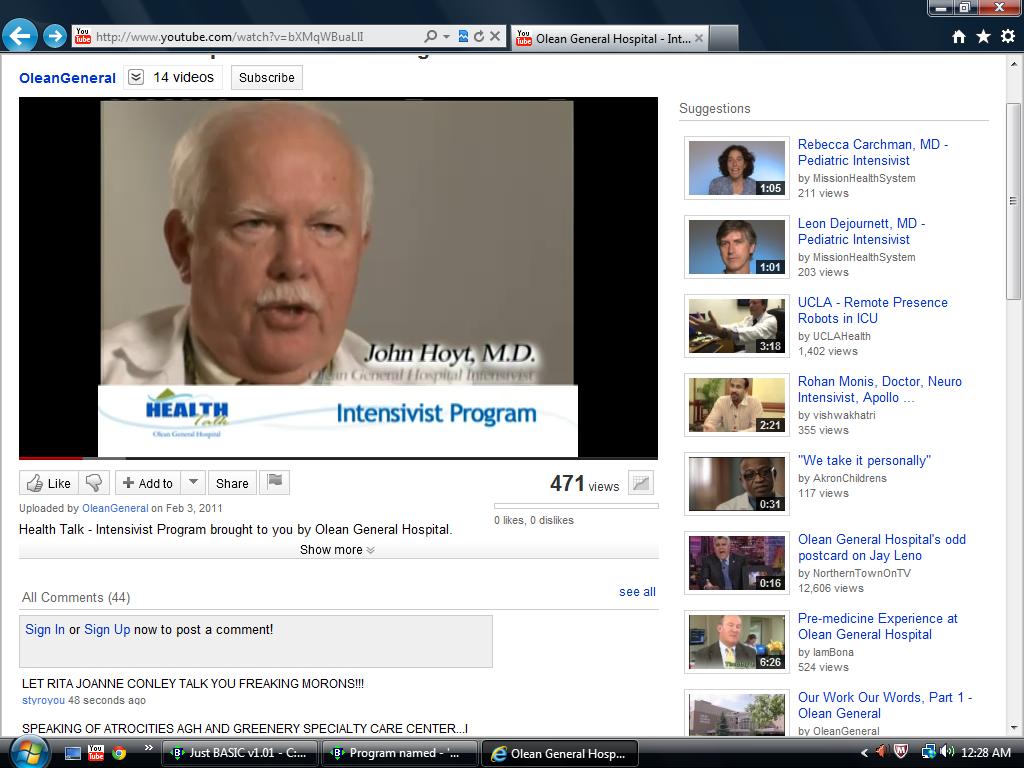Screen dimensions: 1024x768
Task: Go back with the browser Back arrow
Action: click(19, 36)
